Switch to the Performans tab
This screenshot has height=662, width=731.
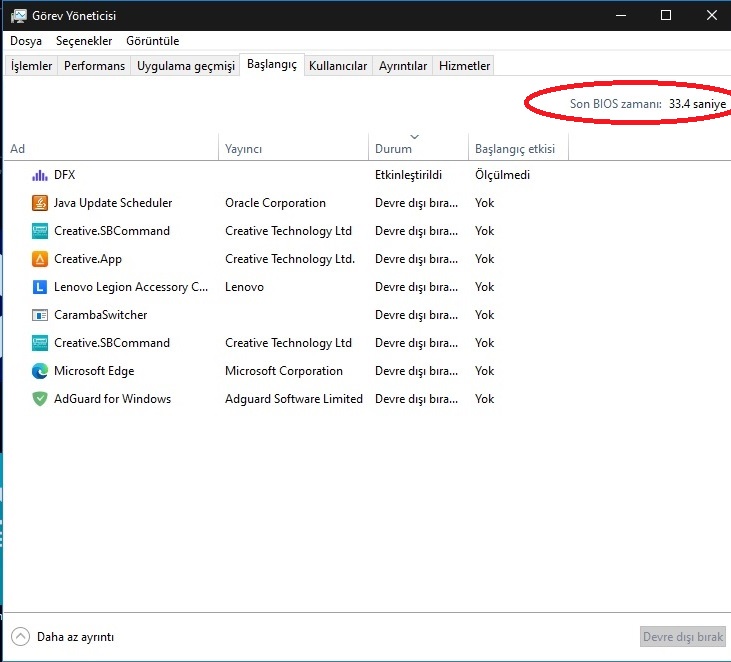pos(94,66)
